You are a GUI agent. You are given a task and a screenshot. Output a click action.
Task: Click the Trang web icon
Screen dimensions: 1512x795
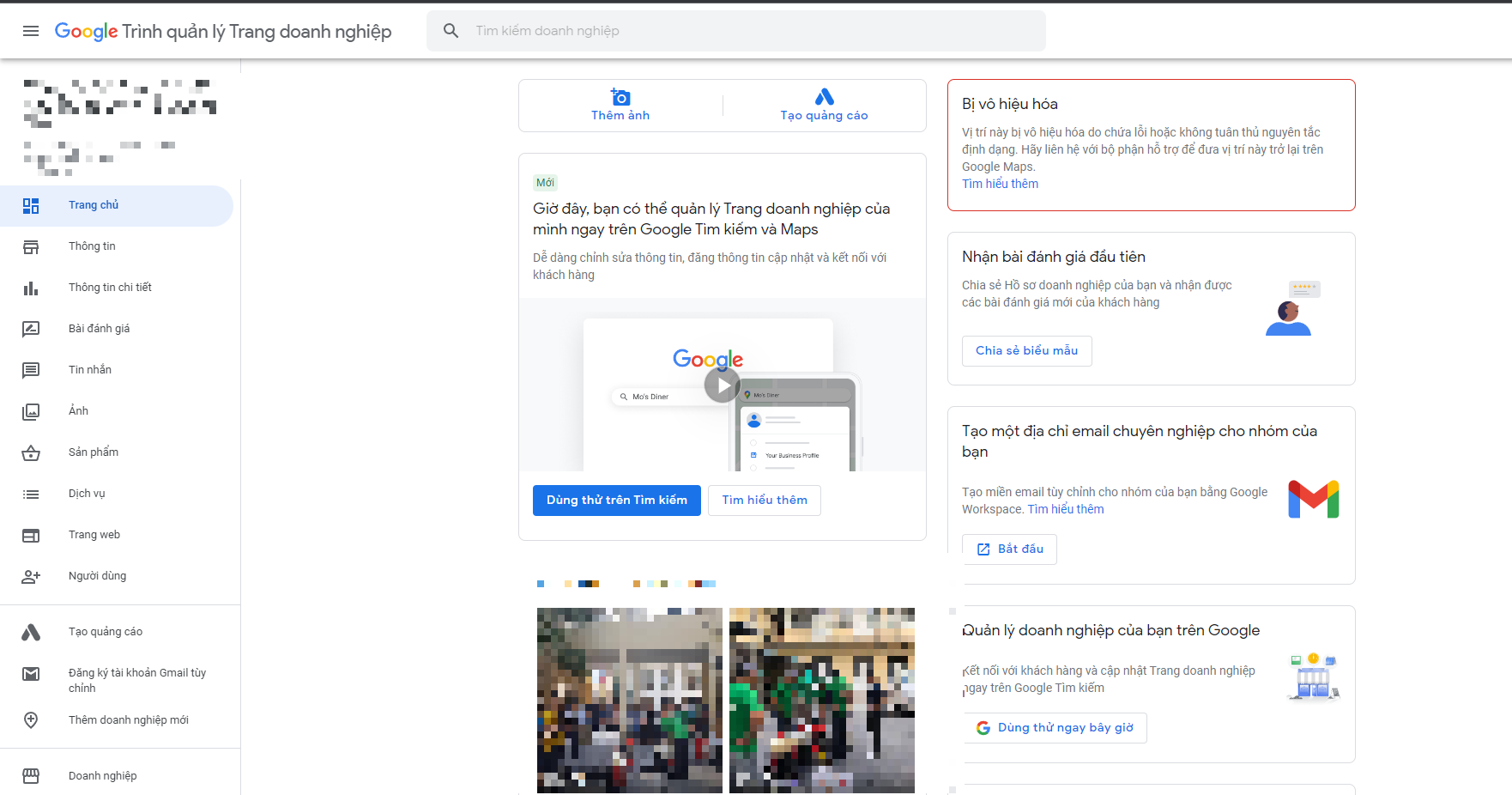pos(31,535)
